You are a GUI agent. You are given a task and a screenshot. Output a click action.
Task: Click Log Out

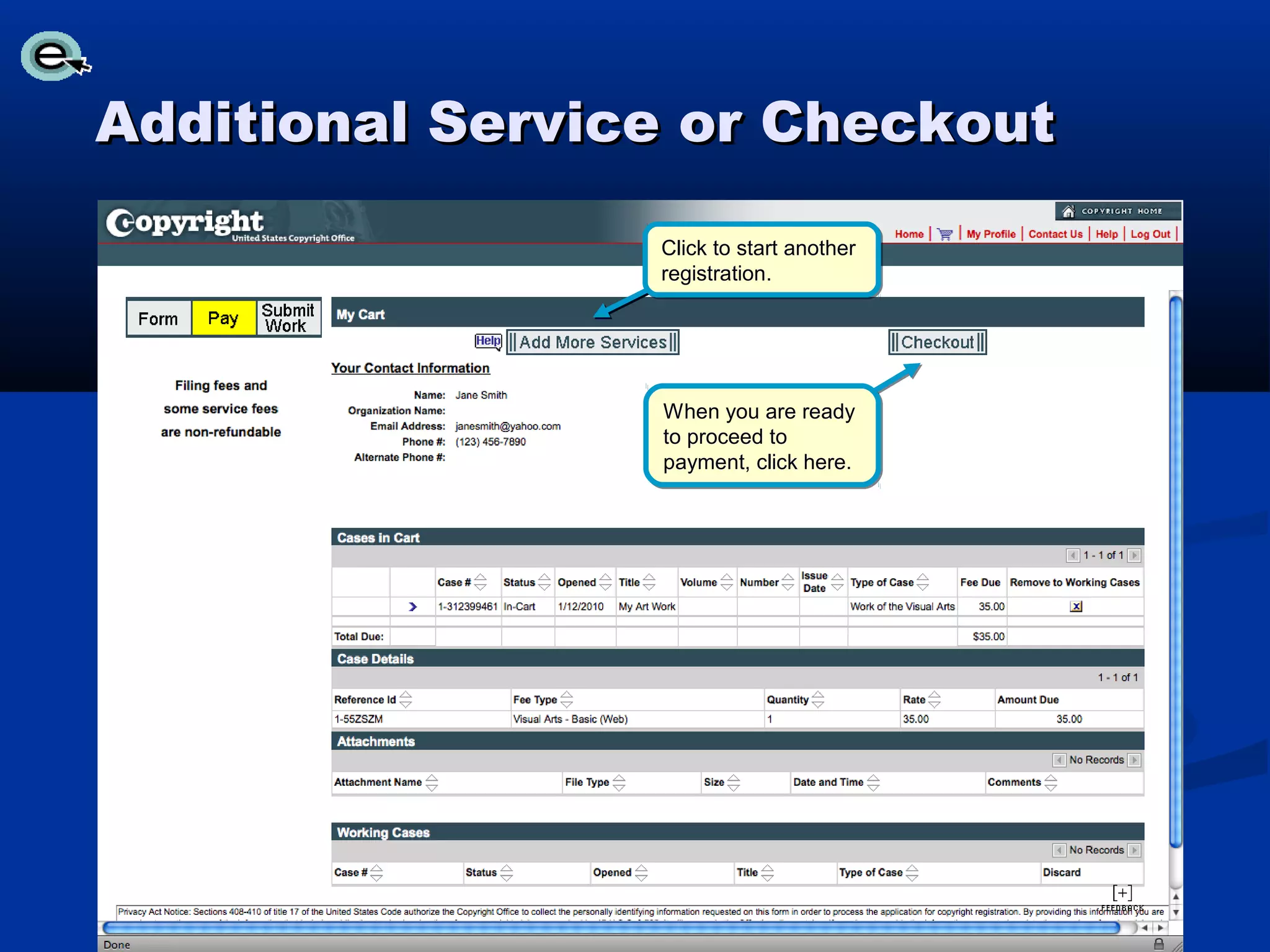(x=1150, y=234)
